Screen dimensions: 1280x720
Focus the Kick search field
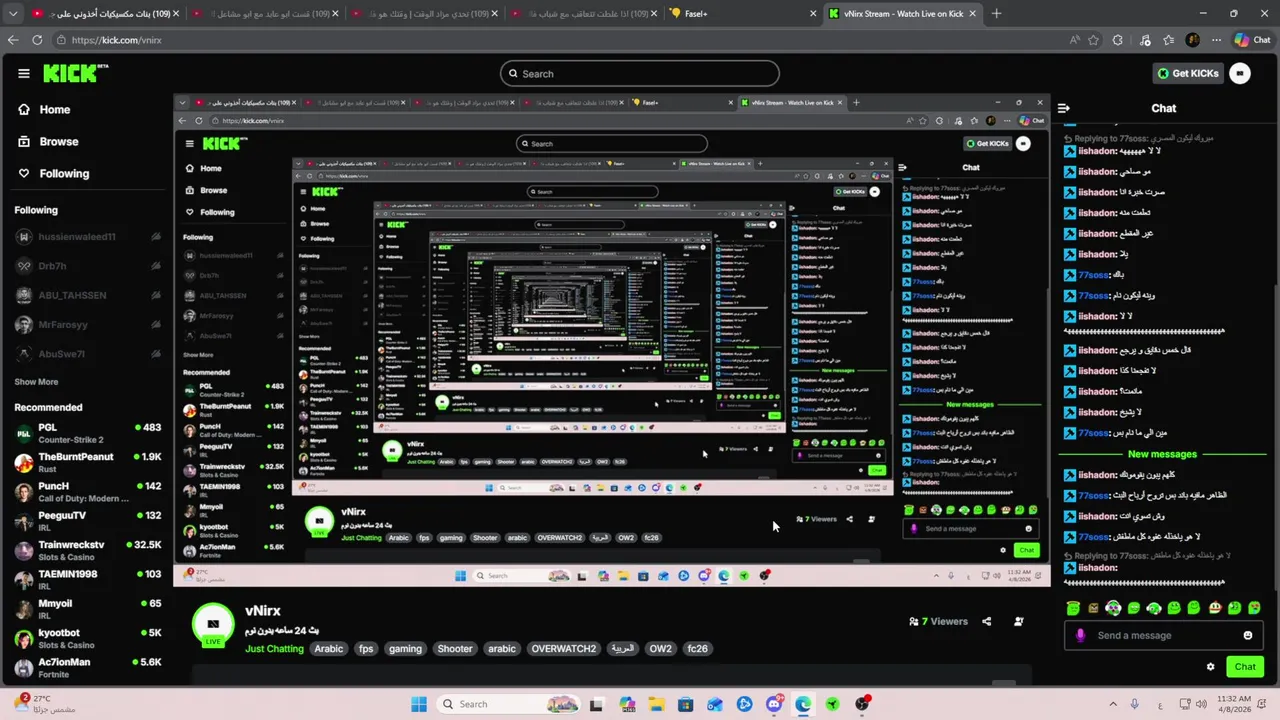click(640, 73)
